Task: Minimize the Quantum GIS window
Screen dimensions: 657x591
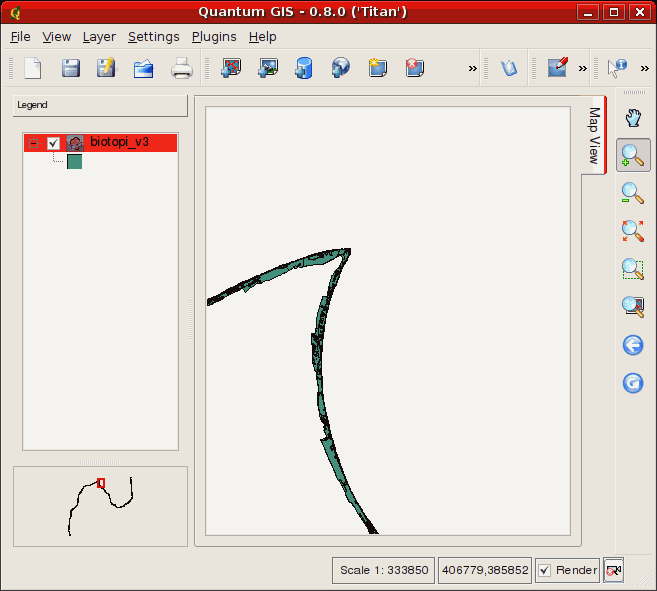Action: coord(587,12)
